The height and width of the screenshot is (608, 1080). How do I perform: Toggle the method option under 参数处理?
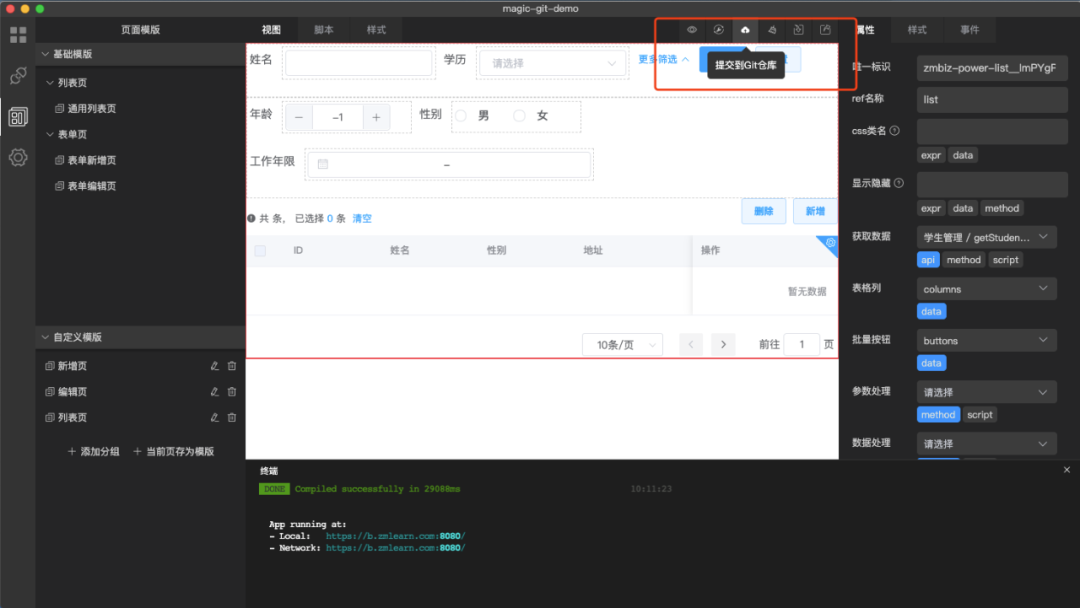tap(938, 415)
